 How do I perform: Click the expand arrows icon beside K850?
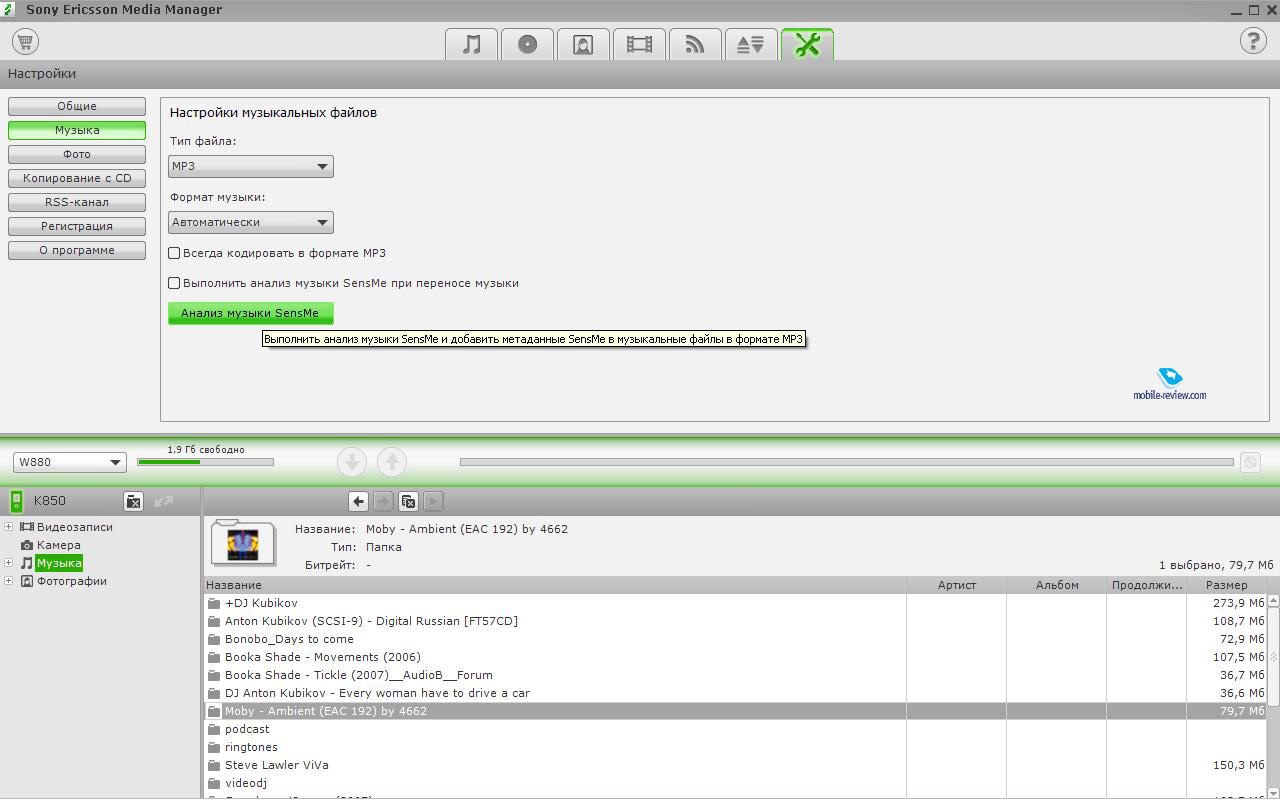[x=164, y=501]
